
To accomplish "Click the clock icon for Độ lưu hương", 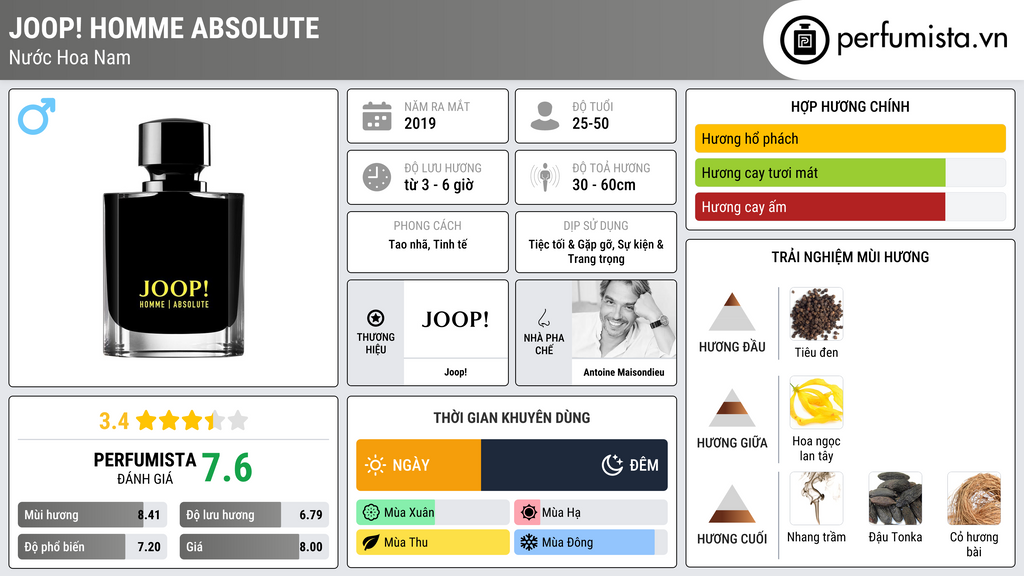I will tap(377, 177).
